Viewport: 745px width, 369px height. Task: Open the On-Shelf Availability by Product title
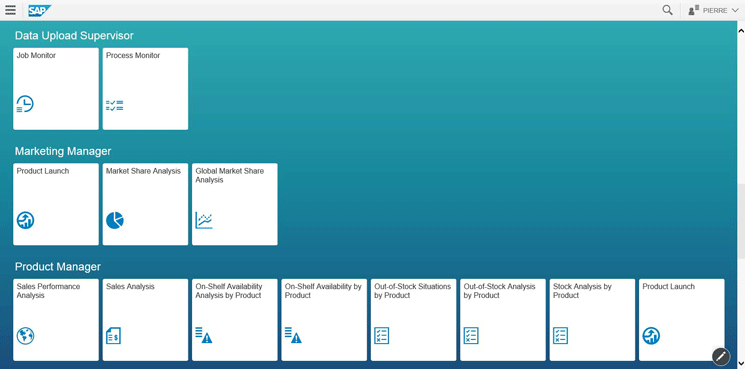point(323,291)
